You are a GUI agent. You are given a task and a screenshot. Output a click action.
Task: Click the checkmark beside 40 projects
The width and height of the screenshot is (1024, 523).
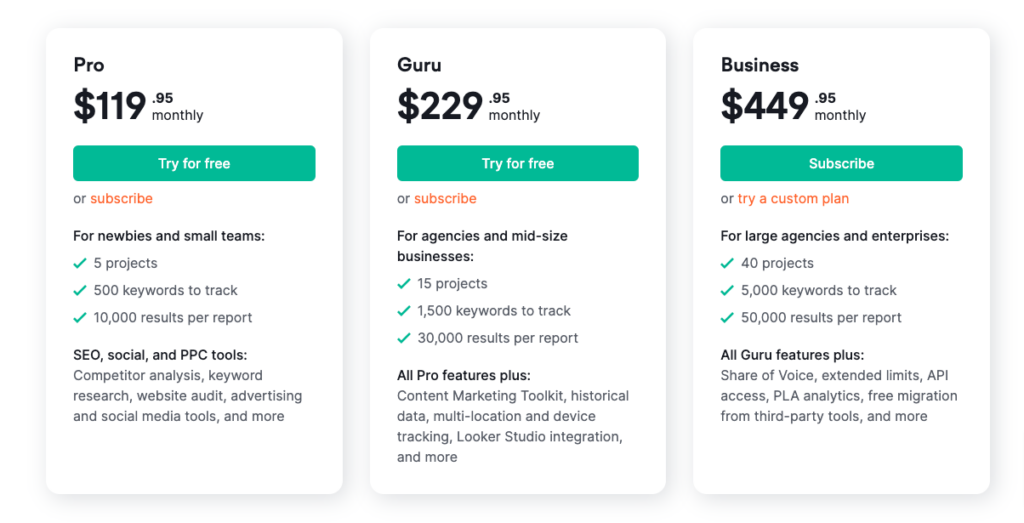(727, 263)
